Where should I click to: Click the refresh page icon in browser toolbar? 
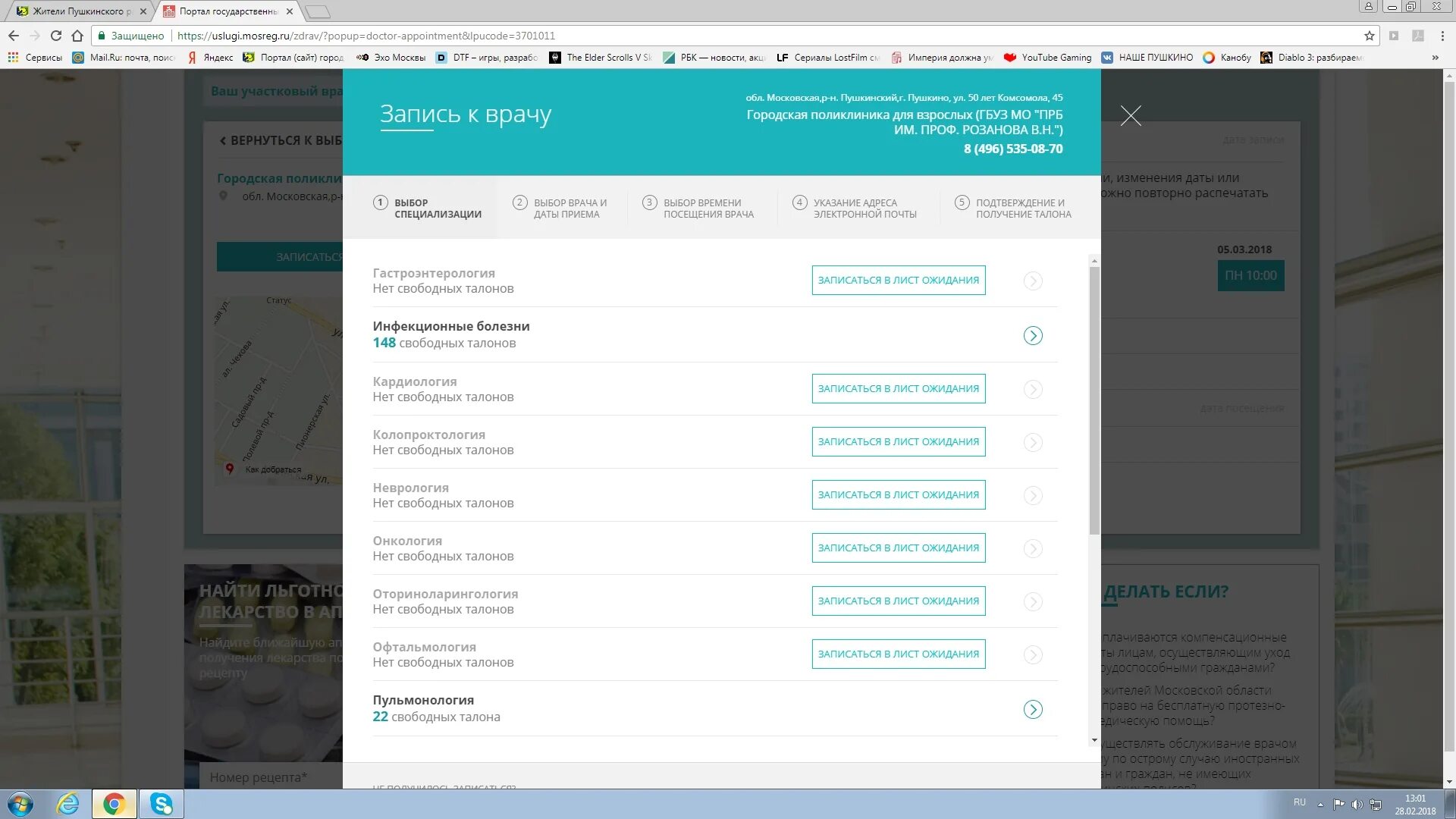pyautogui.click(x=57, y=35)
